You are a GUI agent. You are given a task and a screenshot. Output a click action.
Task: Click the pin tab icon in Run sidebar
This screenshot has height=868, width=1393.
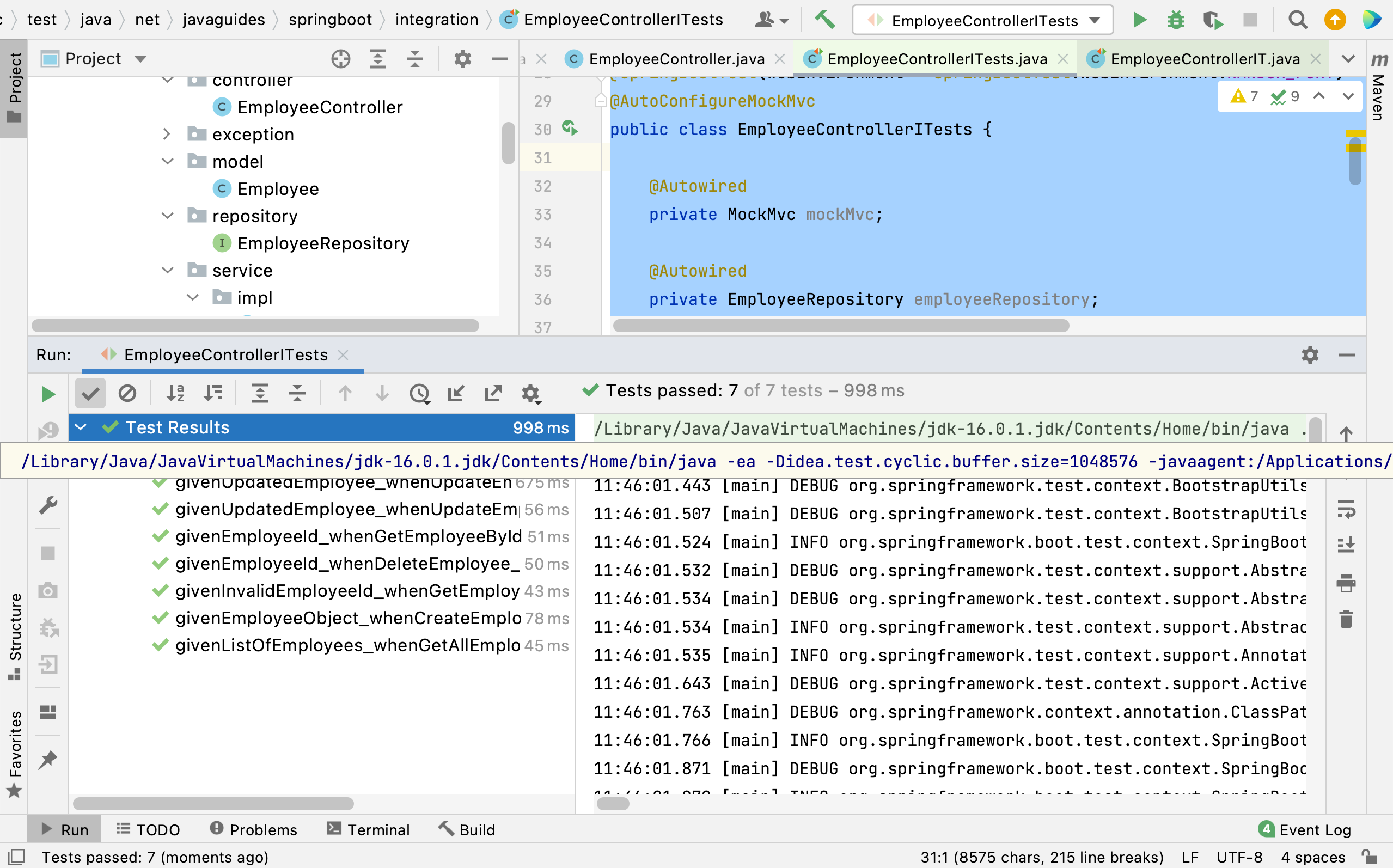click(x=48, y=759)
